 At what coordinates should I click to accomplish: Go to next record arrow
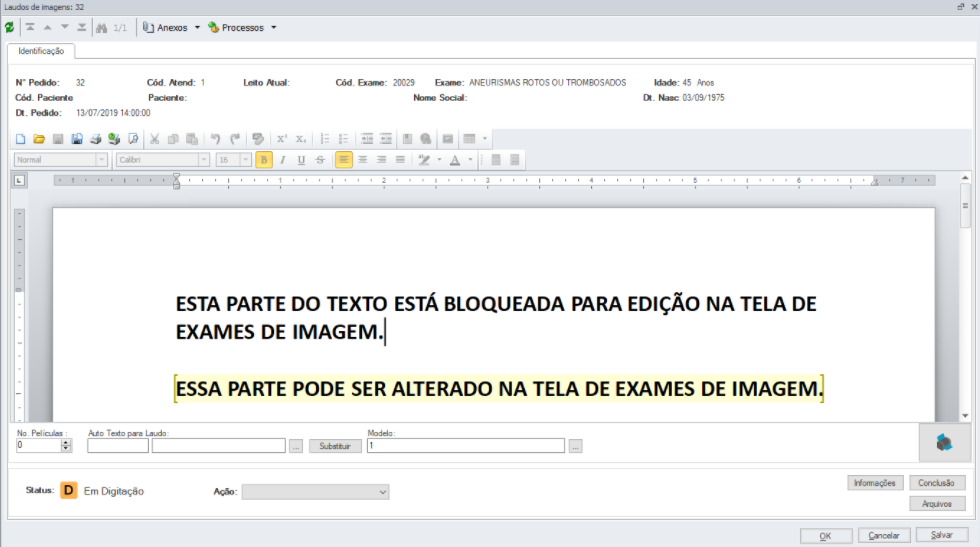point(65,28)
